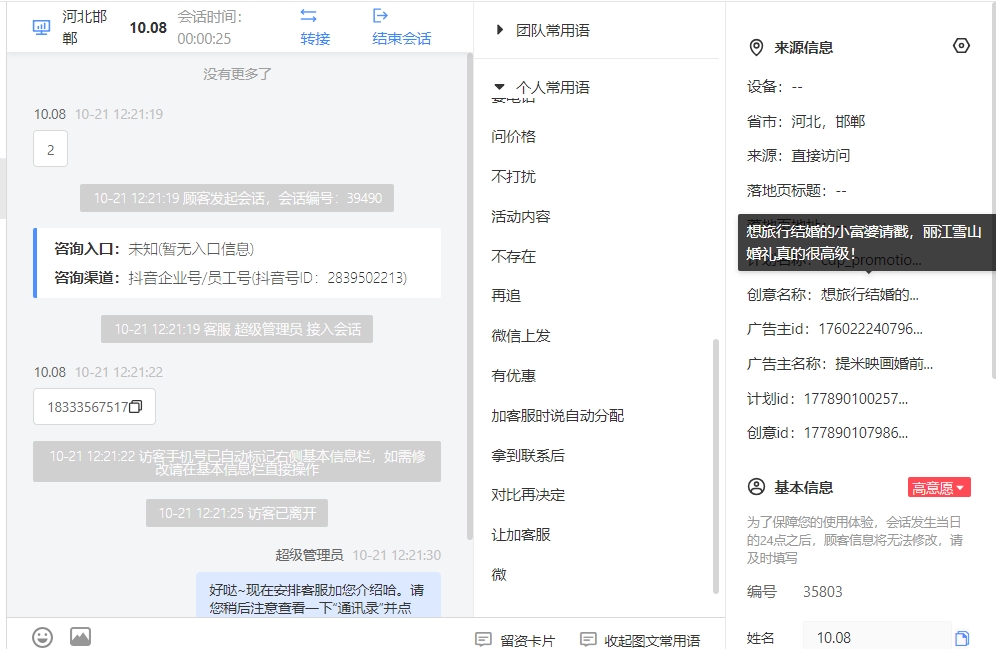Select the 微 quick phrase
The image size is (996, 649).
click(x=499, y=575)
